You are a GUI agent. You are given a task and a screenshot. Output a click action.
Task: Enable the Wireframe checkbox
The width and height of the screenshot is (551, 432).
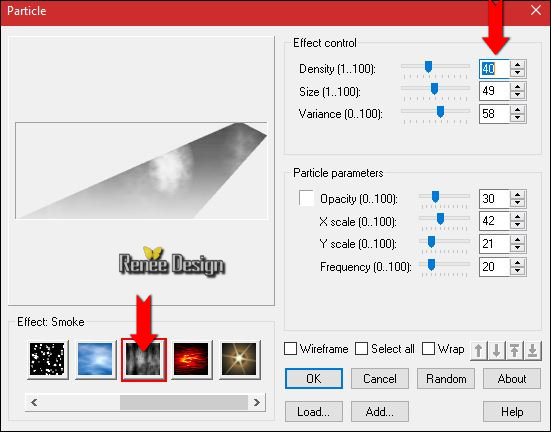pos(290,349)
